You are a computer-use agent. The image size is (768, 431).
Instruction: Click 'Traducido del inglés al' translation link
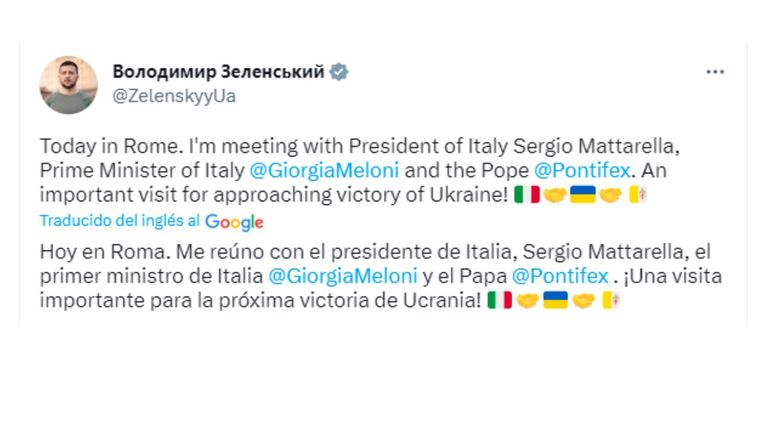click(x=120, y=221)
